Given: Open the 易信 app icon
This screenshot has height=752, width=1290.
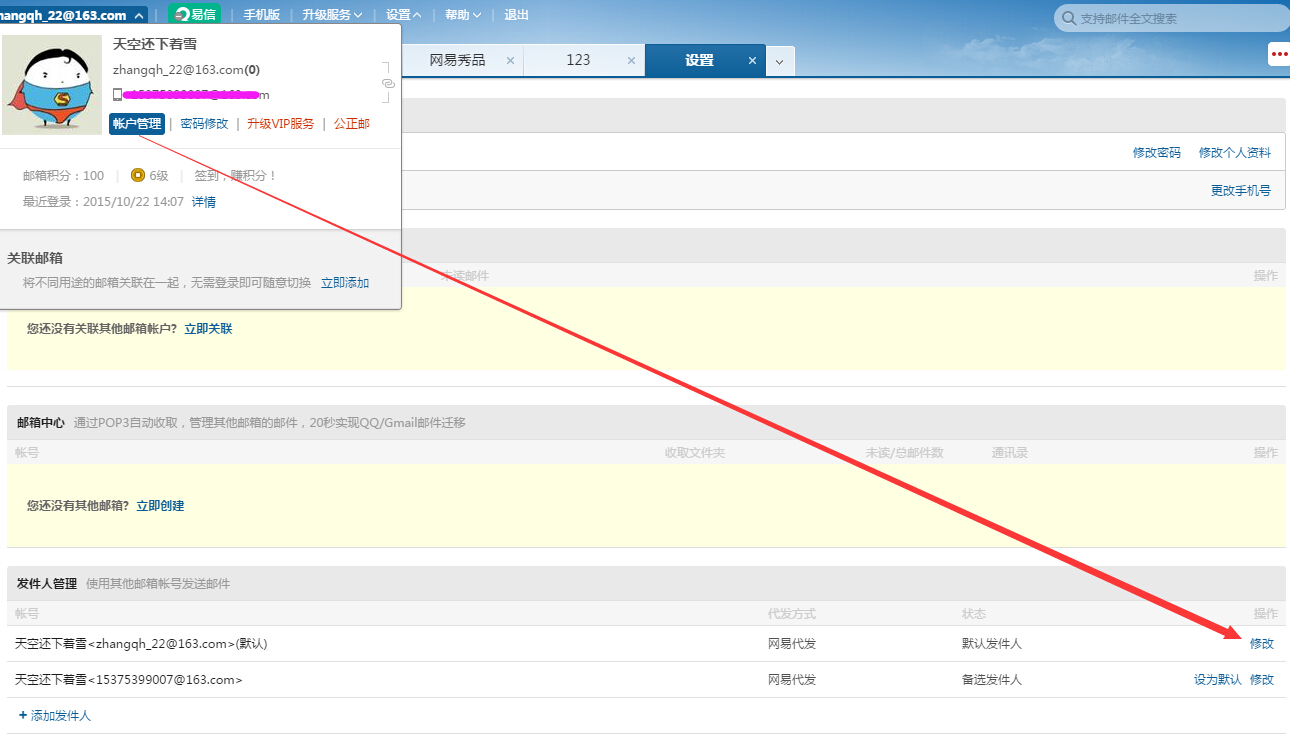Looking at the screenshot, I should (x=194, y=15).
